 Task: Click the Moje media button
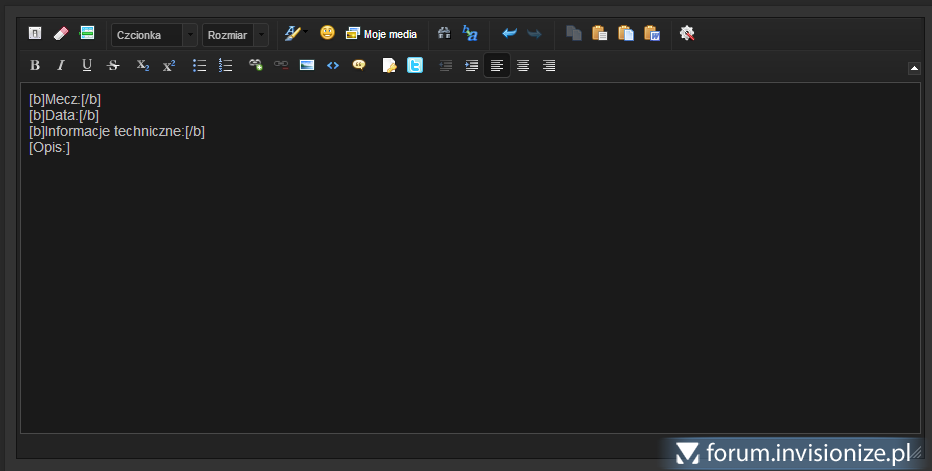(x=381, y=34)
